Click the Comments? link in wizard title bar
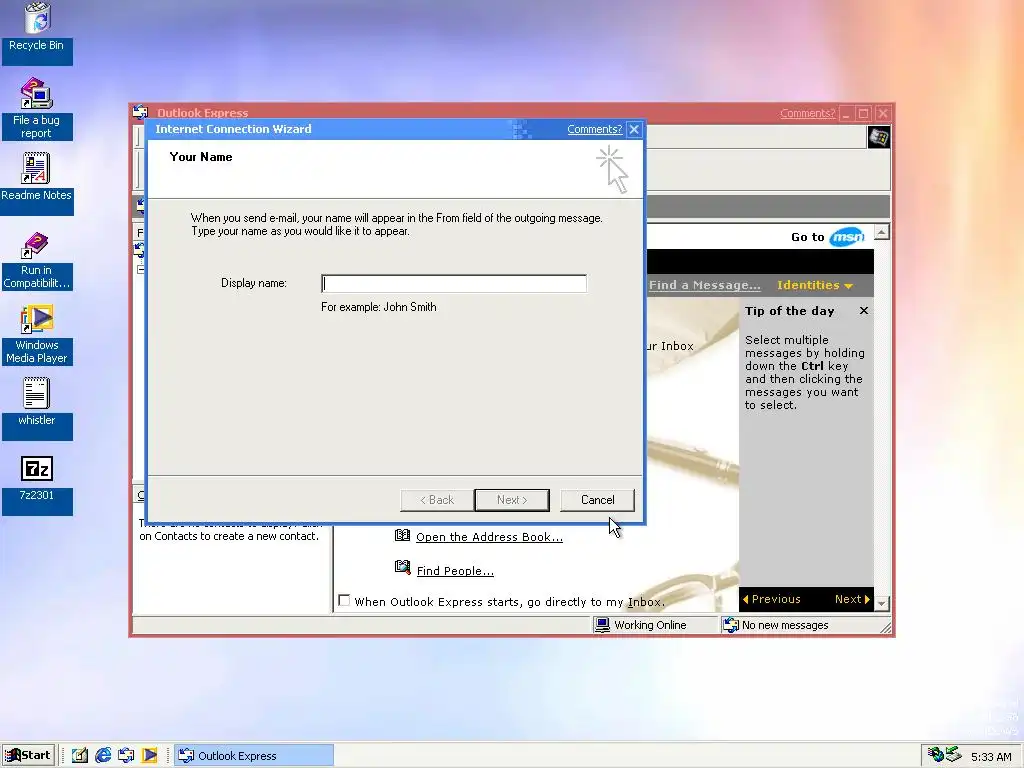 click(594, 129)
